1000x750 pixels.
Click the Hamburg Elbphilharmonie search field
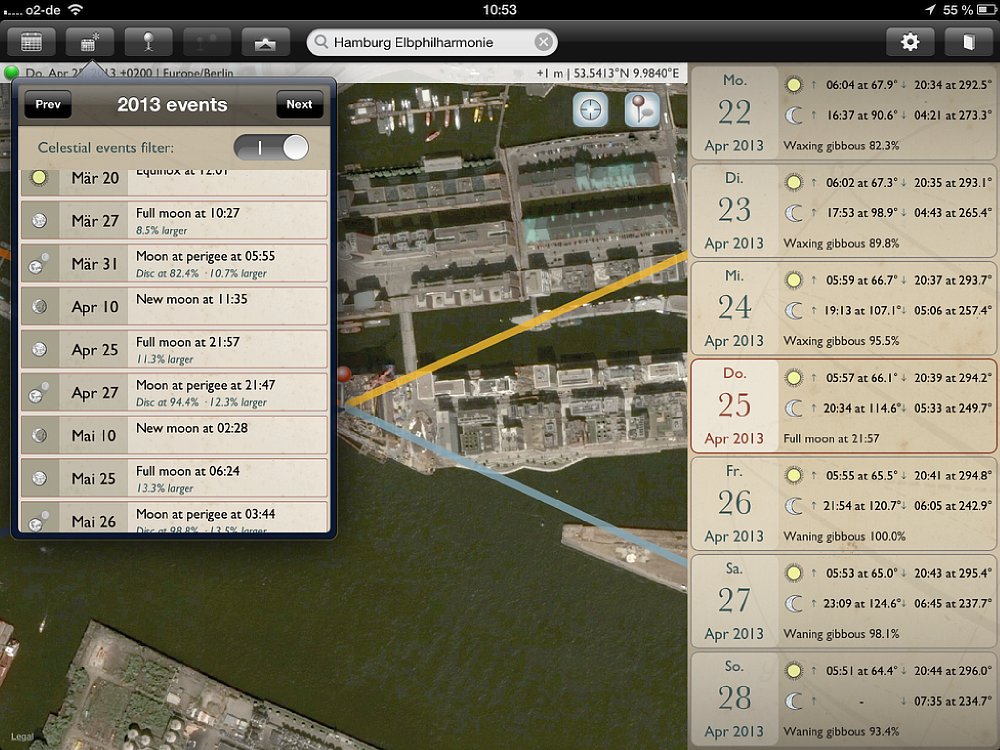click(x=425, y=42)
